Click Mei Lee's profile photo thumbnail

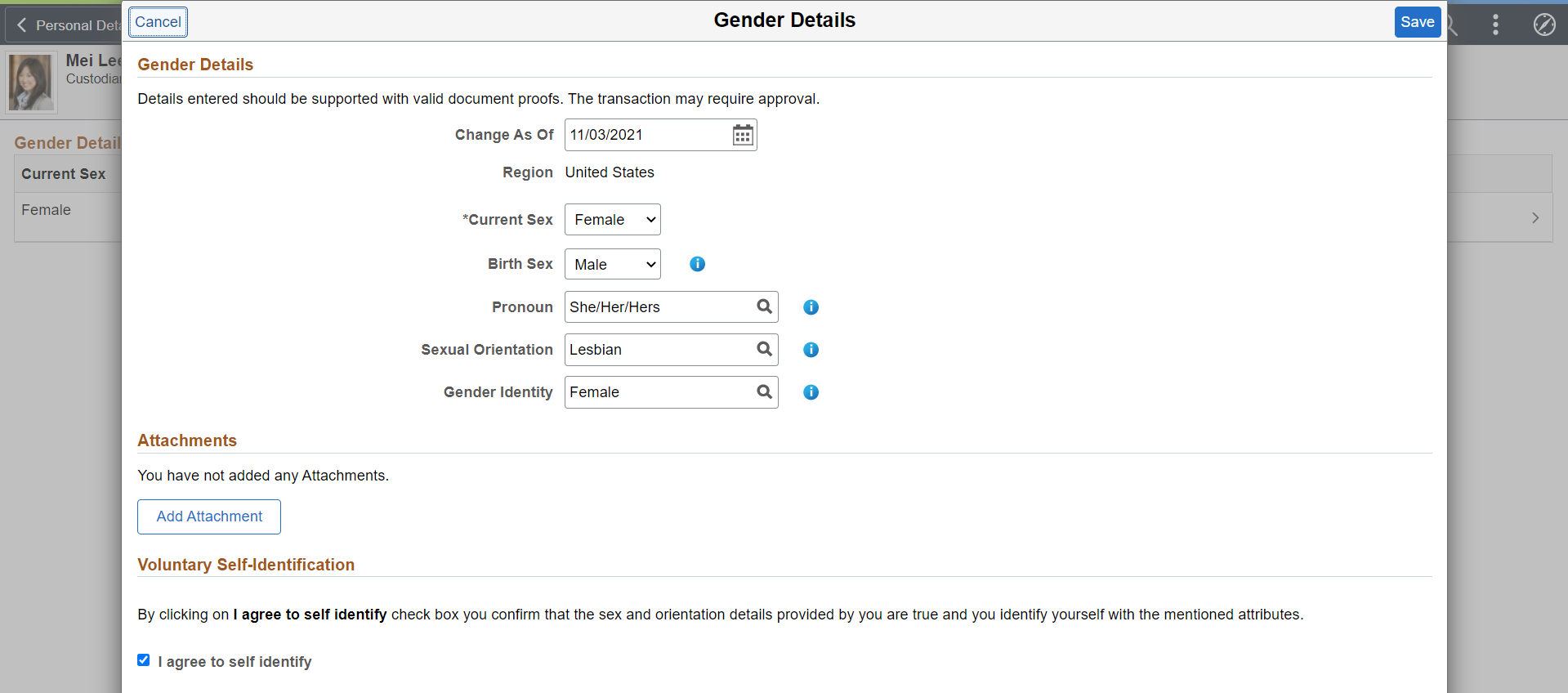click(31, 82)
